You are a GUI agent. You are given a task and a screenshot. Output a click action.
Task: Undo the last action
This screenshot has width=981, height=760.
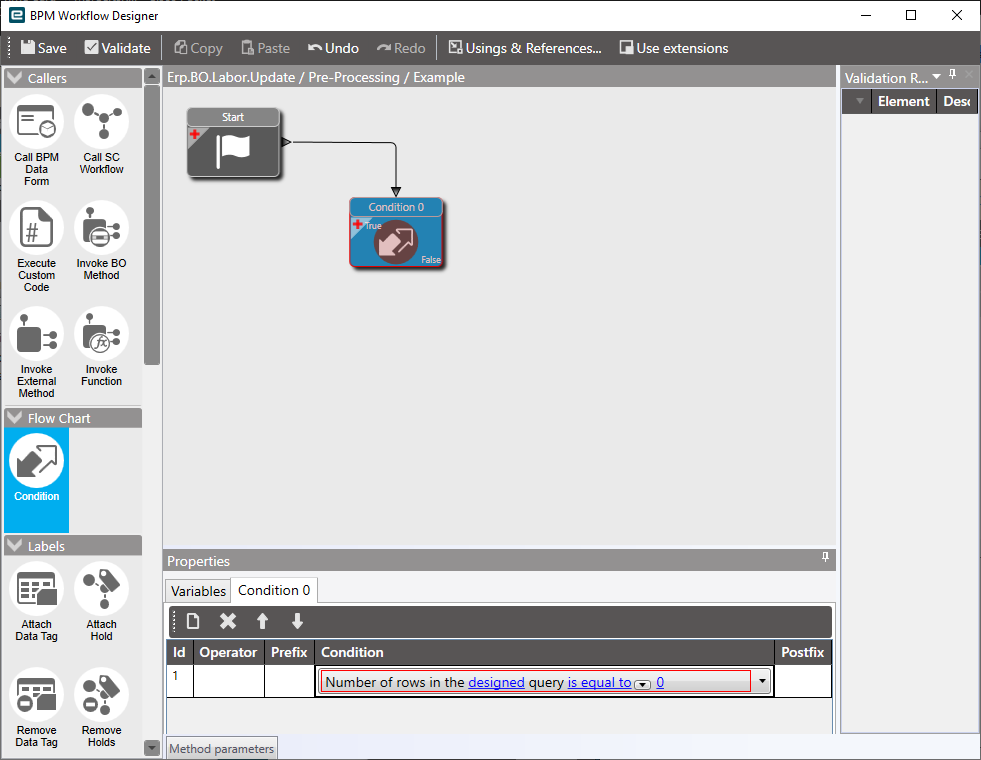(333, 48)
